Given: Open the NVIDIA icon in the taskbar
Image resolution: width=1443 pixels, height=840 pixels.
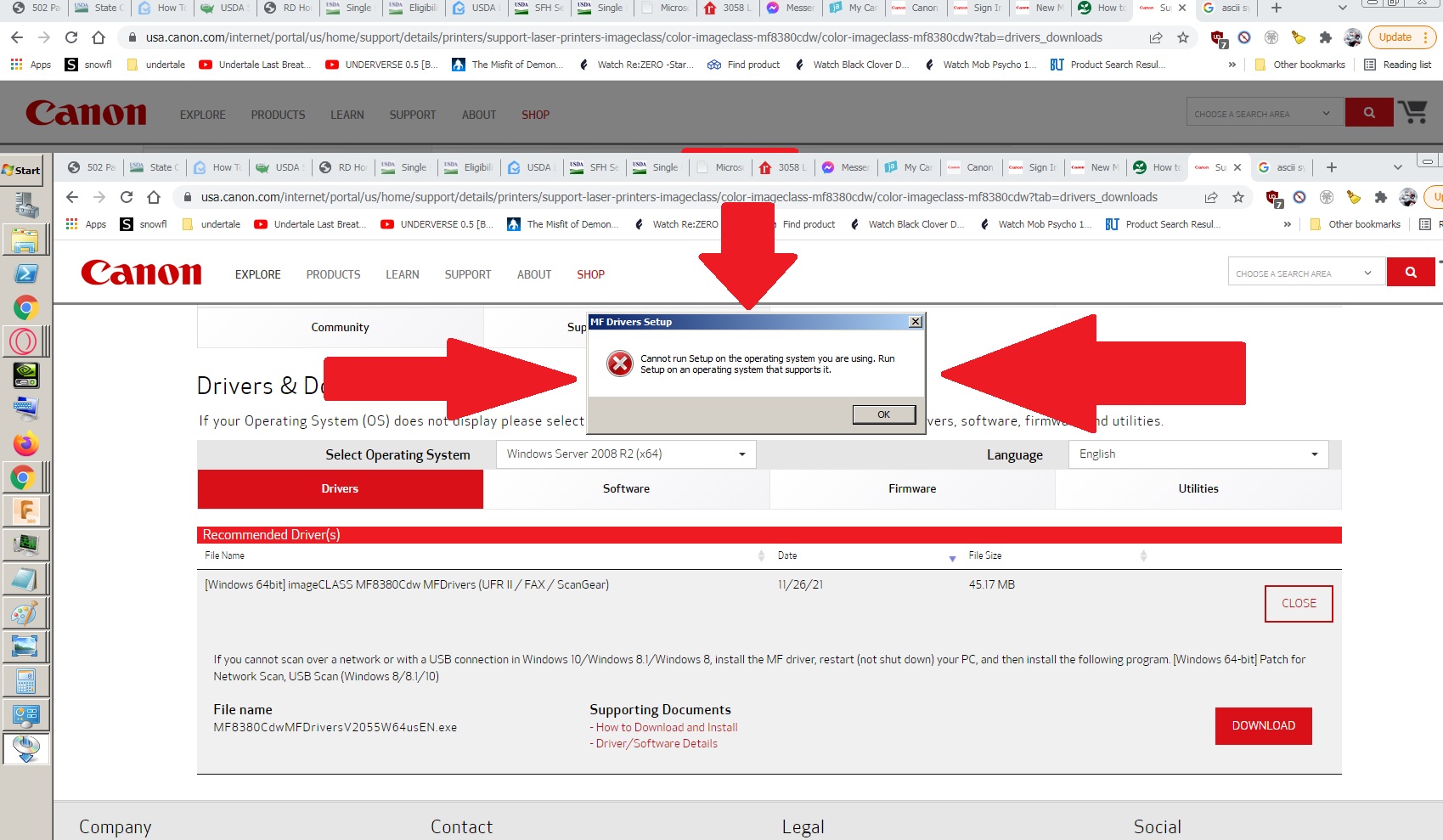Looking at the screenshot, I should [x=25, y=375].
